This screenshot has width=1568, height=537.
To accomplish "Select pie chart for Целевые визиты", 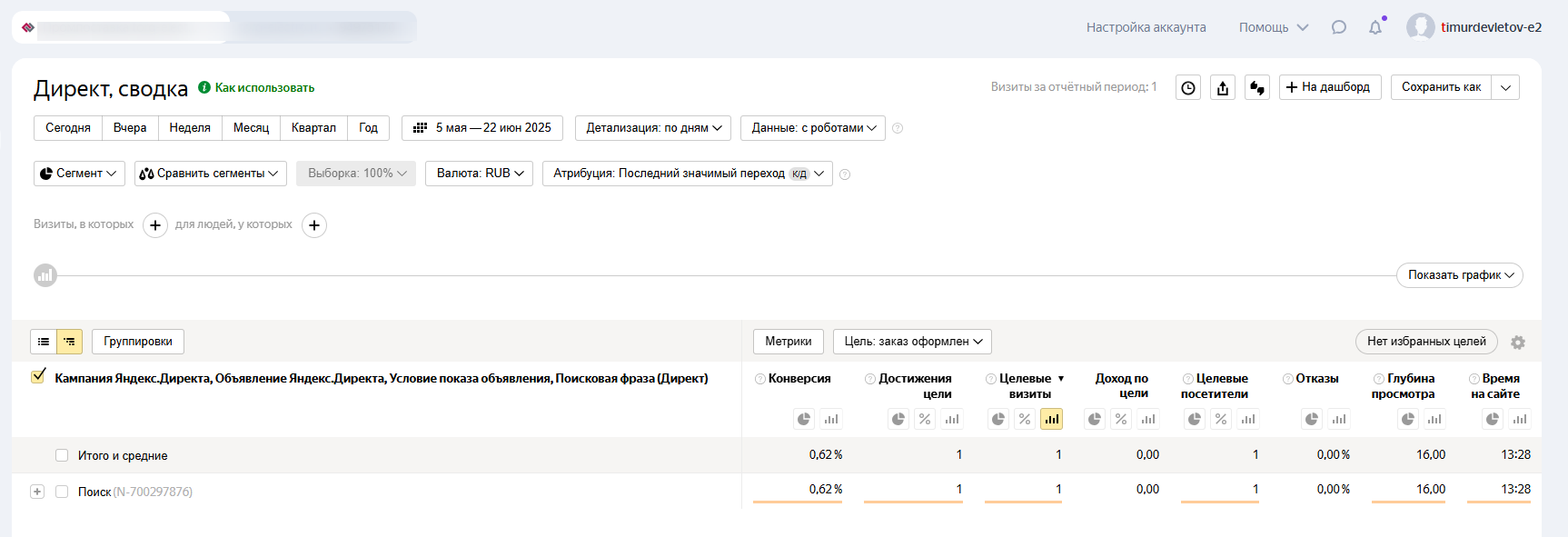I will click(998, 419).
